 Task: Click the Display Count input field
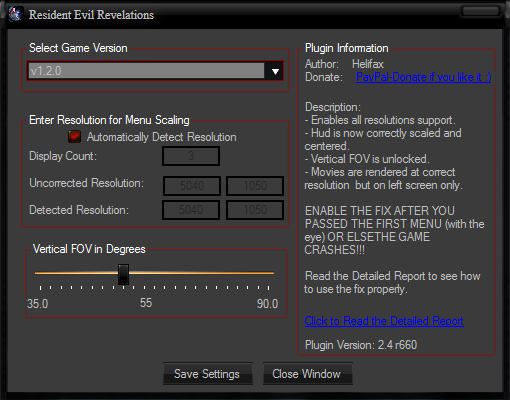click(191, 156)
